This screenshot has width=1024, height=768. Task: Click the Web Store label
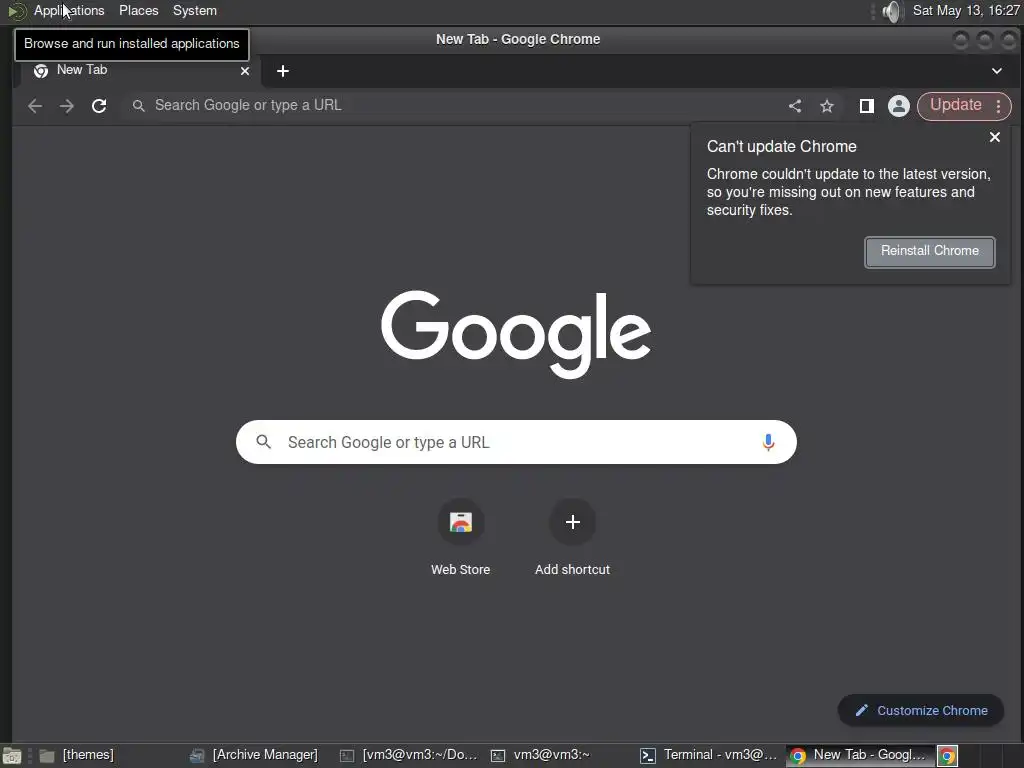[460, 569]
